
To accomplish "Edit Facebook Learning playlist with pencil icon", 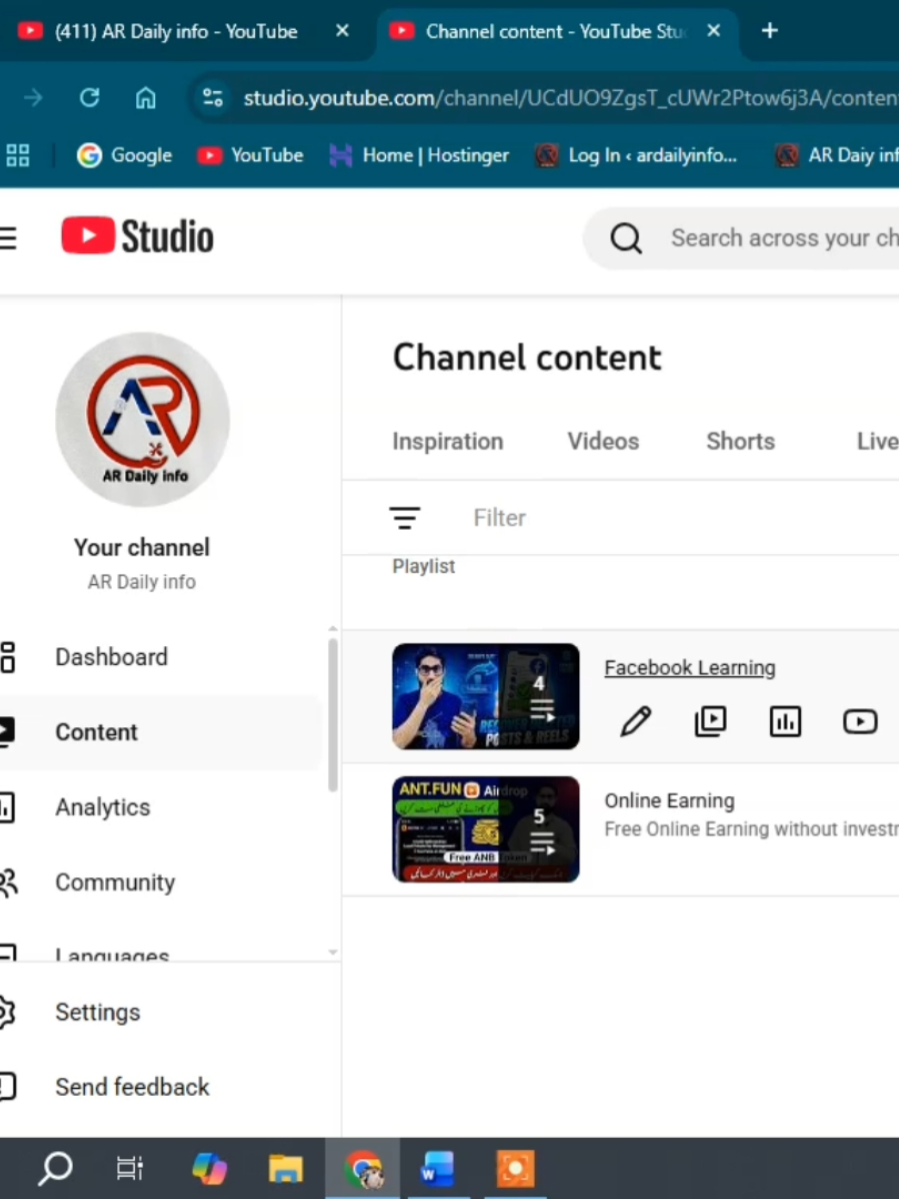I will pyautogui.click(x=635, y=721).
